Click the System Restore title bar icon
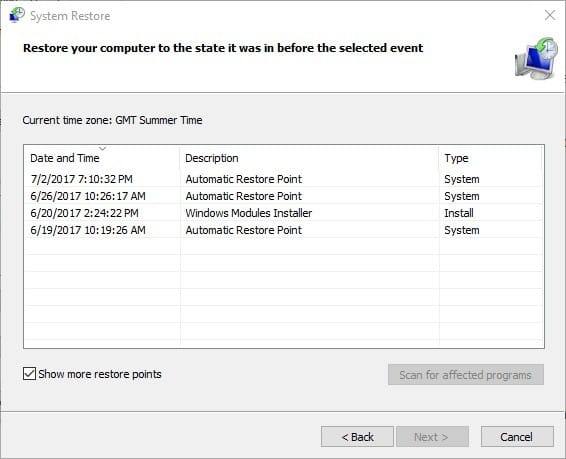 17,15
